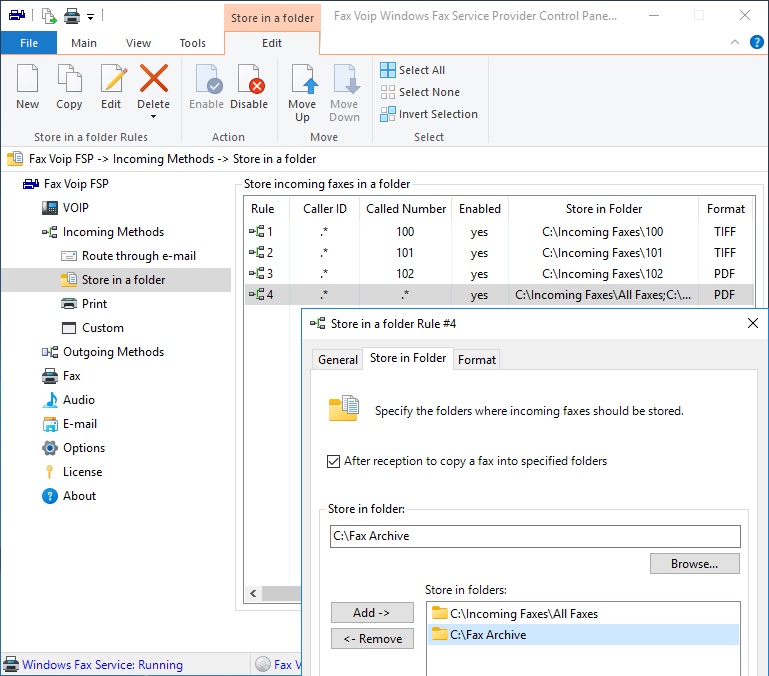Open the Format tab in rule dialog
This screenshot has width=769, height=676.
[x=477, y=360]
